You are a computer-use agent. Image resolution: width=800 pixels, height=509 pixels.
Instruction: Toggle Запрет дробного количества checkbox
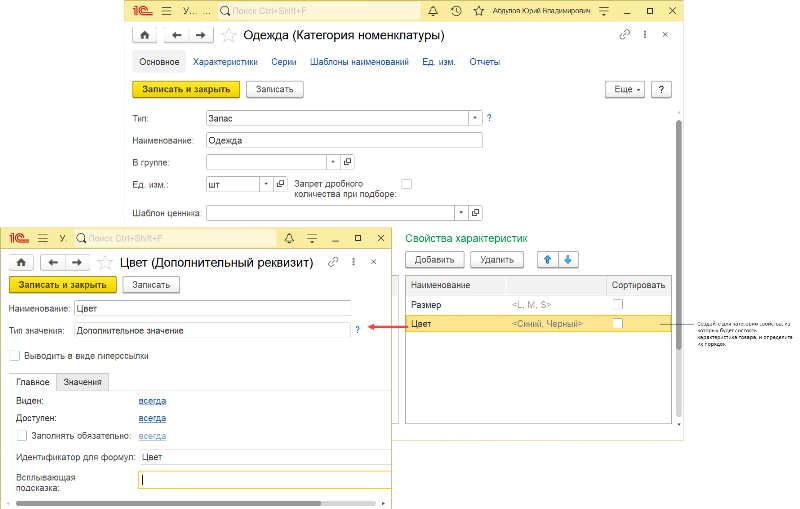(x=406, y=184)
